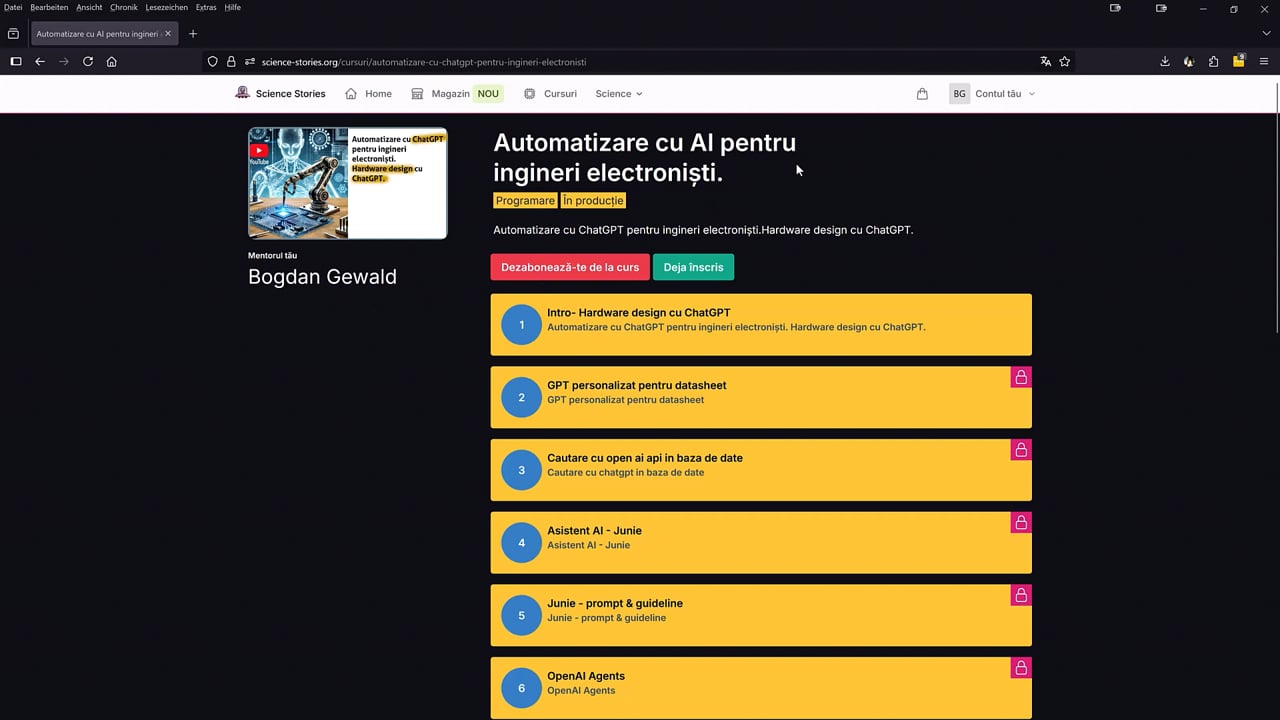The width and height of the screenshot is (1280, 720).
Task: Click the Science Stories logo
Action: (x=280, y=94)
